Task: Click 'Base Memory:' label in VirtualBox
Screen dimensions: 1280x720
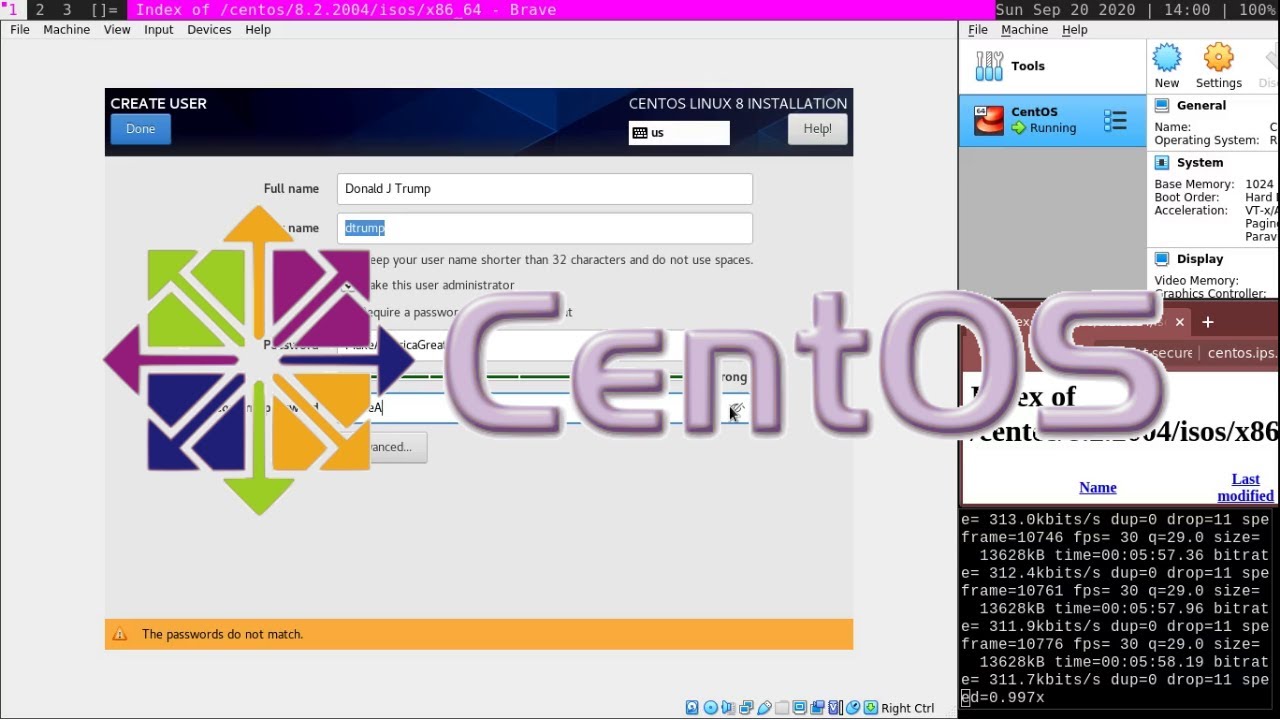Action: (1194, 184)
